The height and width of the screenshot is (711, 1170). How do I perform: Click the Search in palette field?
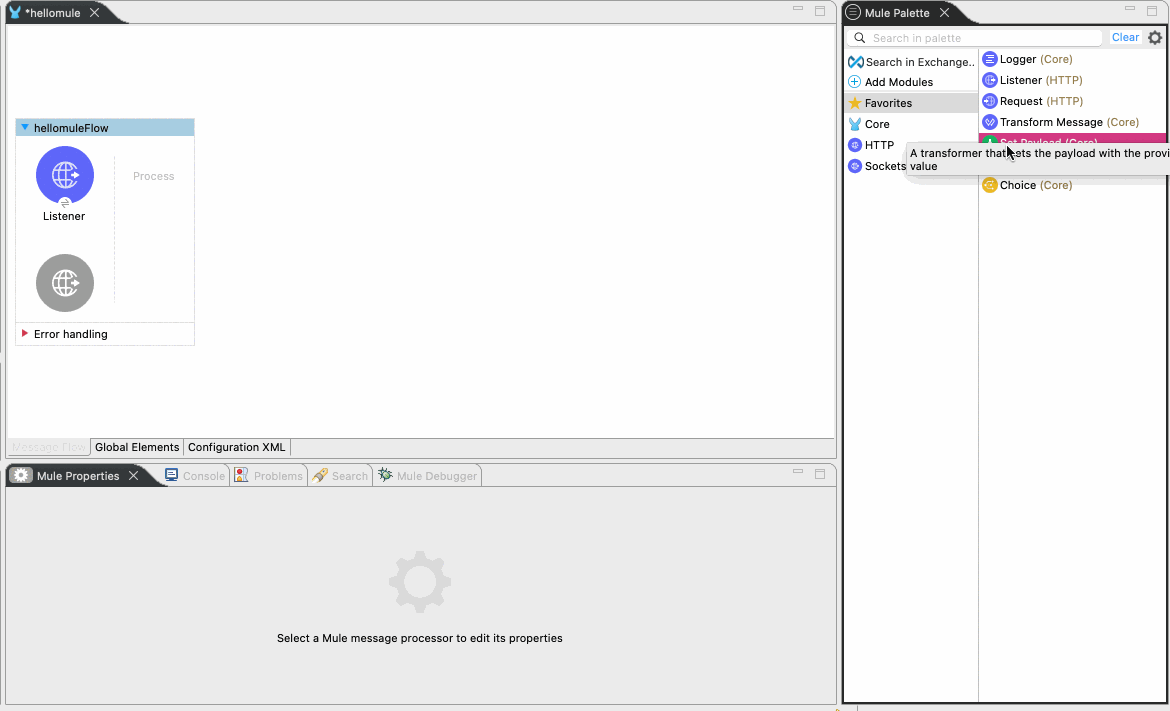point(980,38)
